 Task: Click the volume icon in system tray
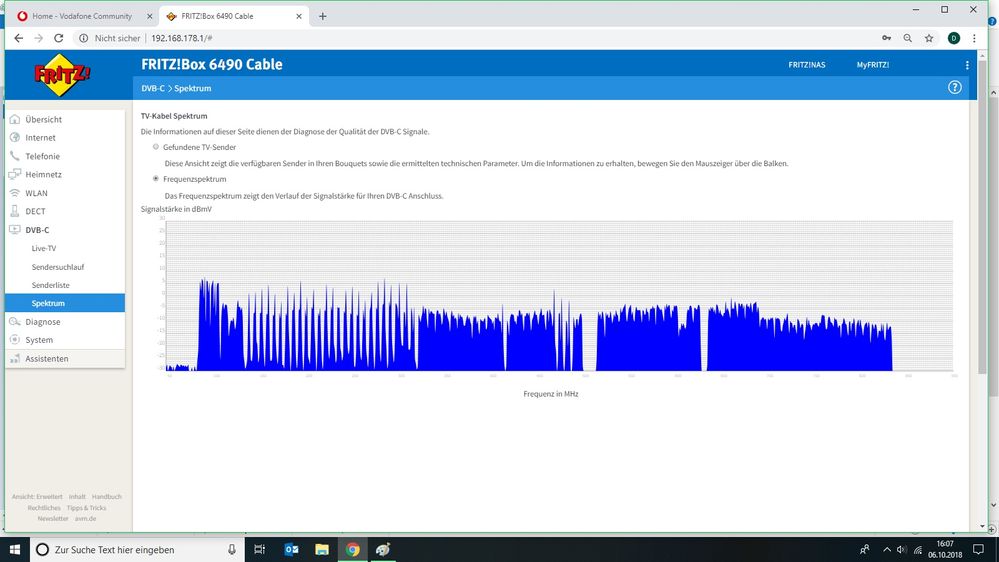pos(902,549)
